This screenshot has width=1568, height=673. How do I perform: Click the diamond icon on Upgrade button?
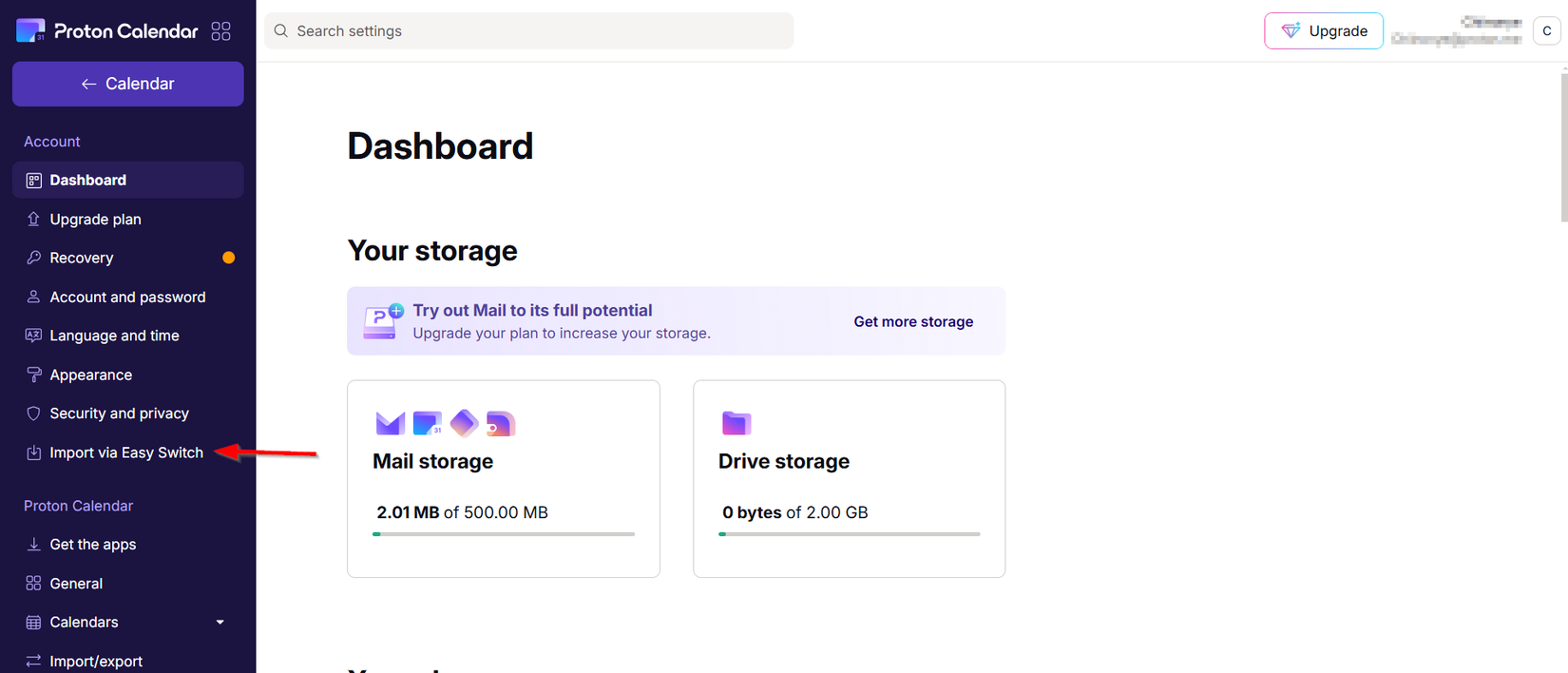click(x=1291, y=30)
